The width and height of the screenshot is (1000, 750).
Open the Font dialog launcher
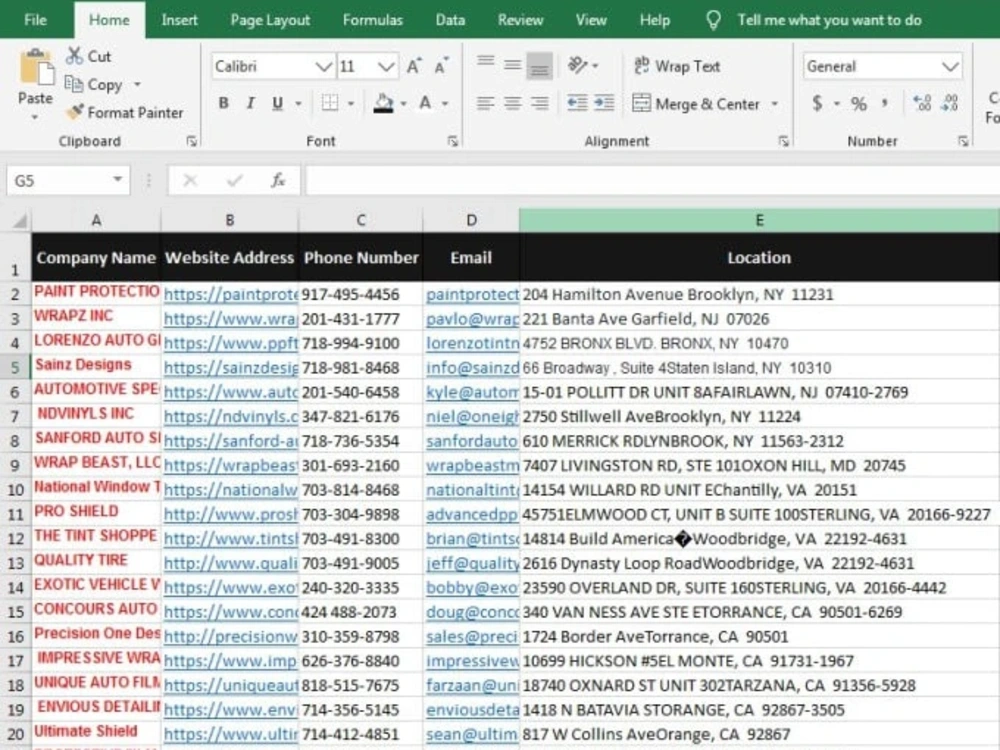coord(453,141)
